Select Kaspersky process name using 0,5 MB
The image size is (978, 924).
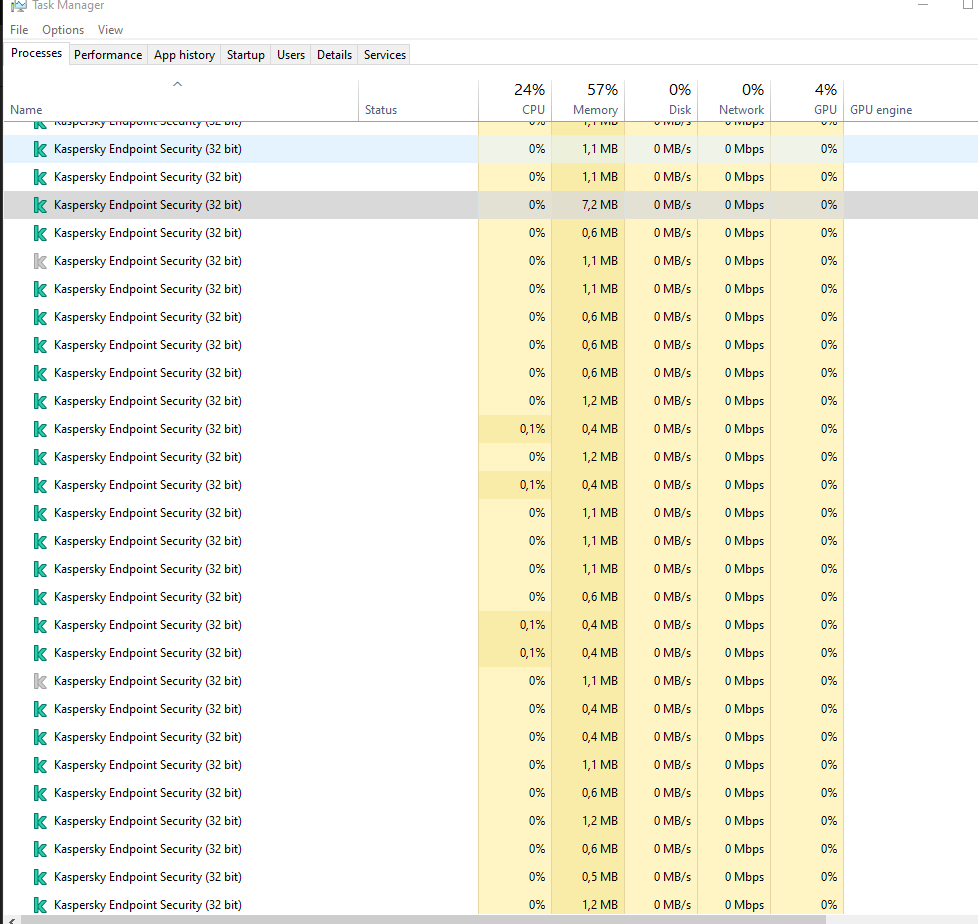pyautogui.click(x=148, y=877)
